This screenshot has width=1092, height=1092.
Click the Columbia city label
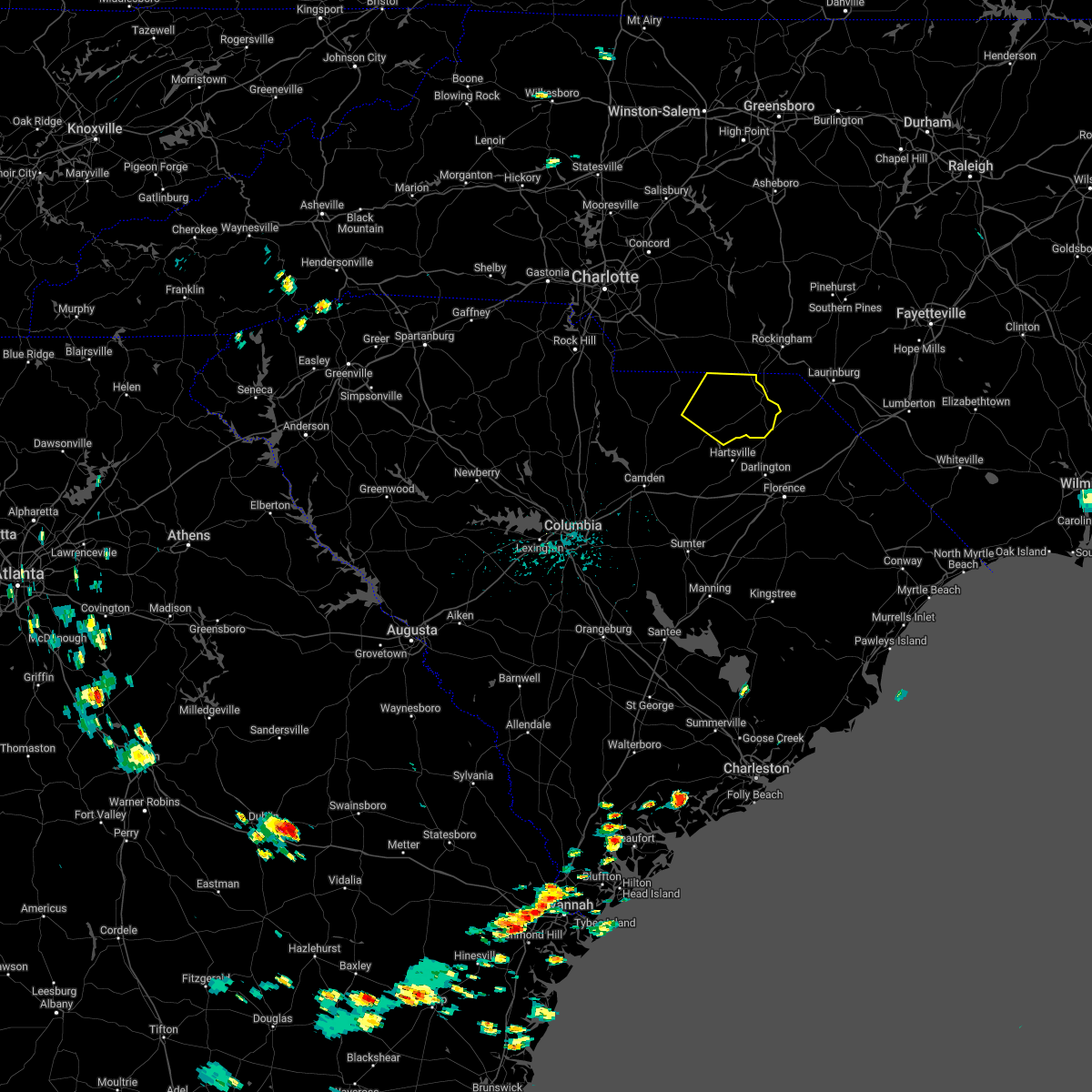click(574, 525)
